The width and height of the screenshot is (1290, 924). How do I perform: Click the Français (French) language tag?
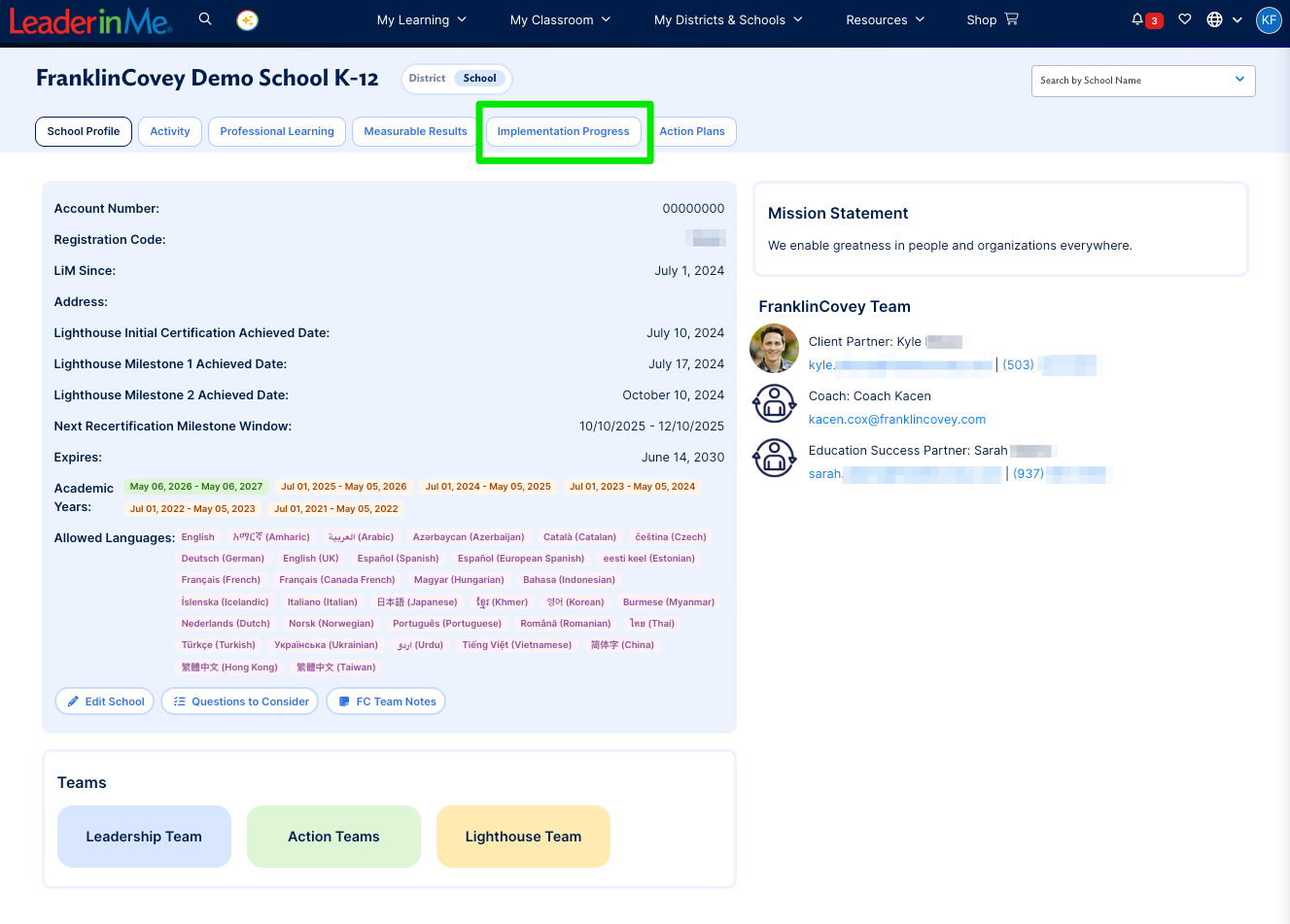tap(221, 580)
